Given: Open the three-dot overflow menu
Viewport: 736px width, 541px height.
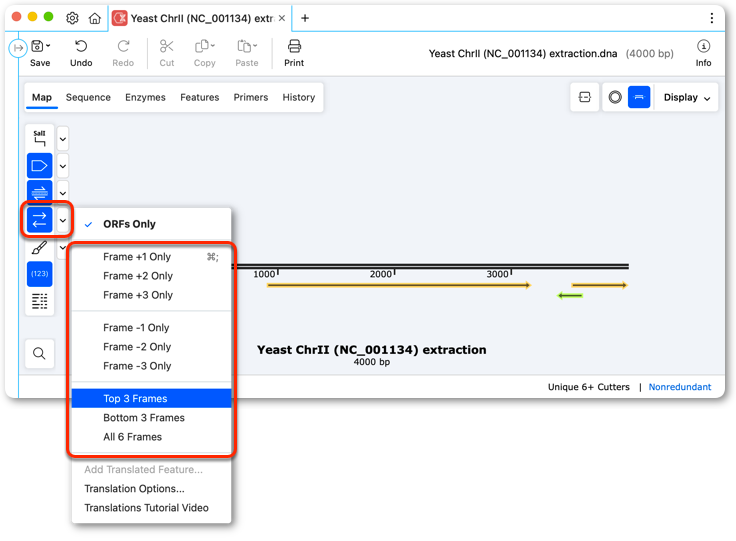Looking at the screenshot, I should [712, 18].
